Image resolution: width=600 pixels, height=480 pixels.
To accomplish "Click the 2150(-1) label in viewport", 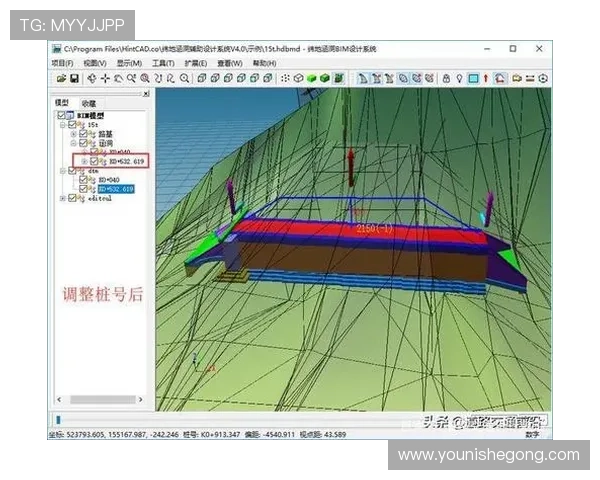I will [375, 229].
